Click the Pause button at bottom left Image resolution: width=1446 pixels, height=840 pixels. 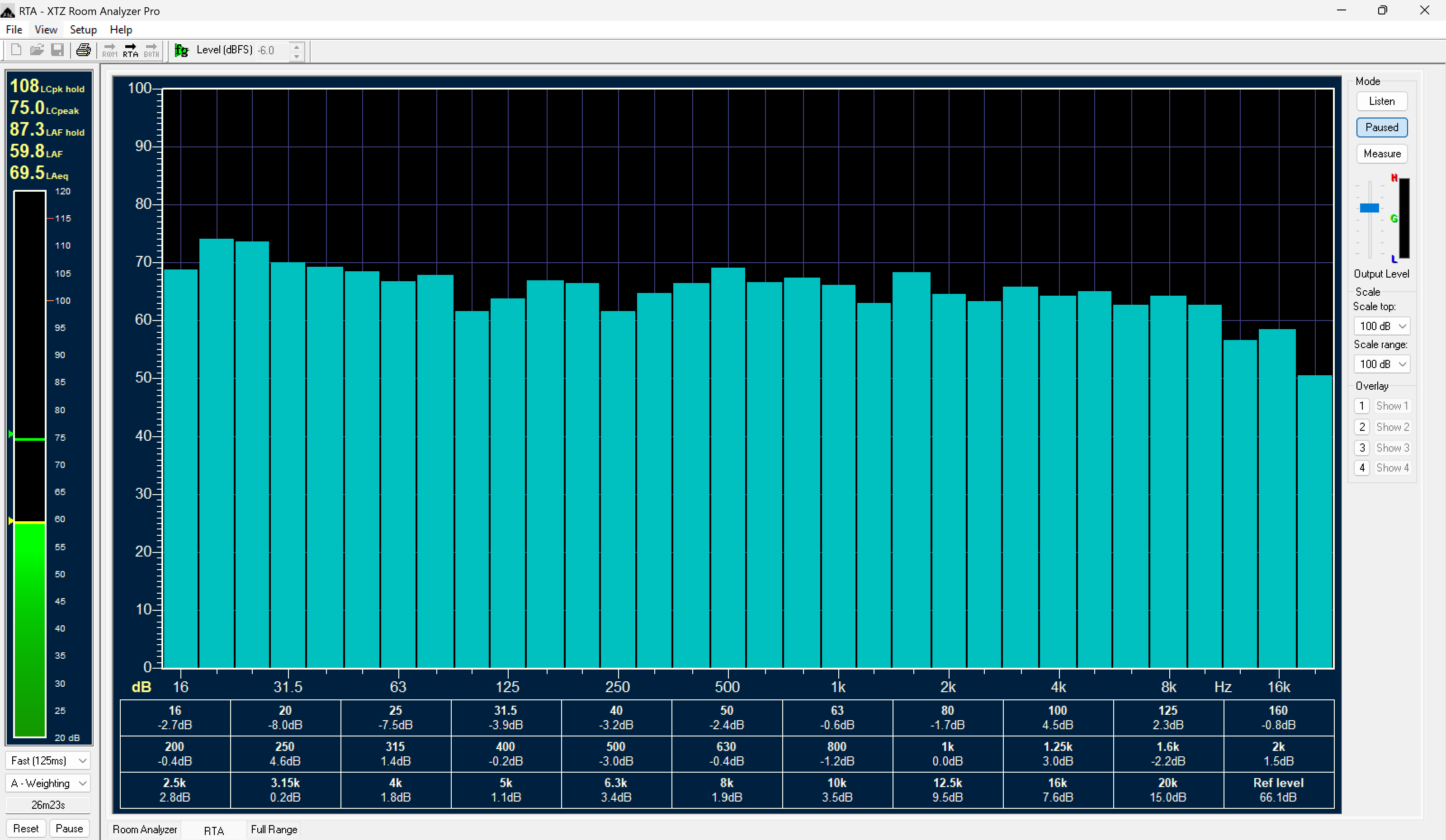[x=70, y=829]
